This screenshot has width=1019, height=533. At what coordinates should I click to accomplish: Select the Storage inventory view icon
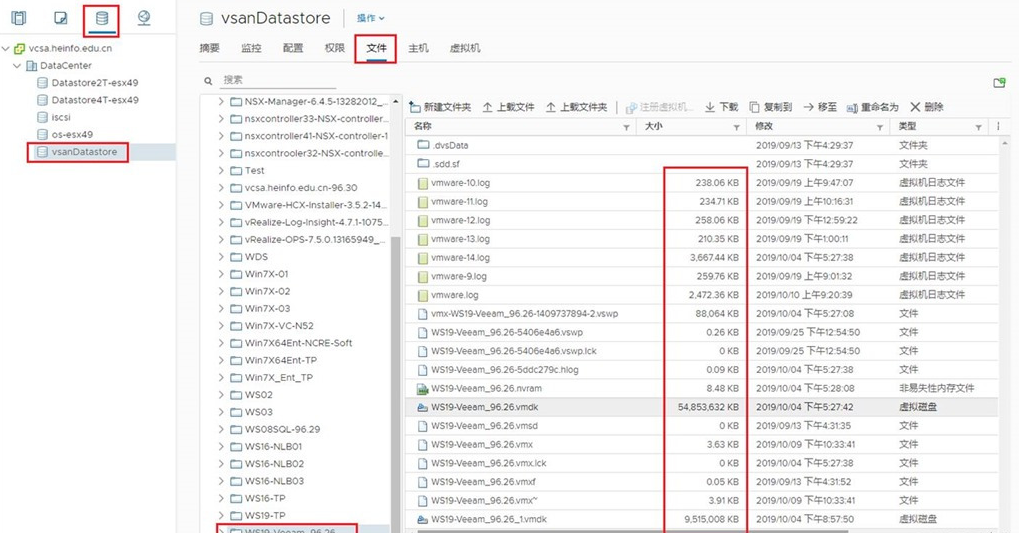101,18
